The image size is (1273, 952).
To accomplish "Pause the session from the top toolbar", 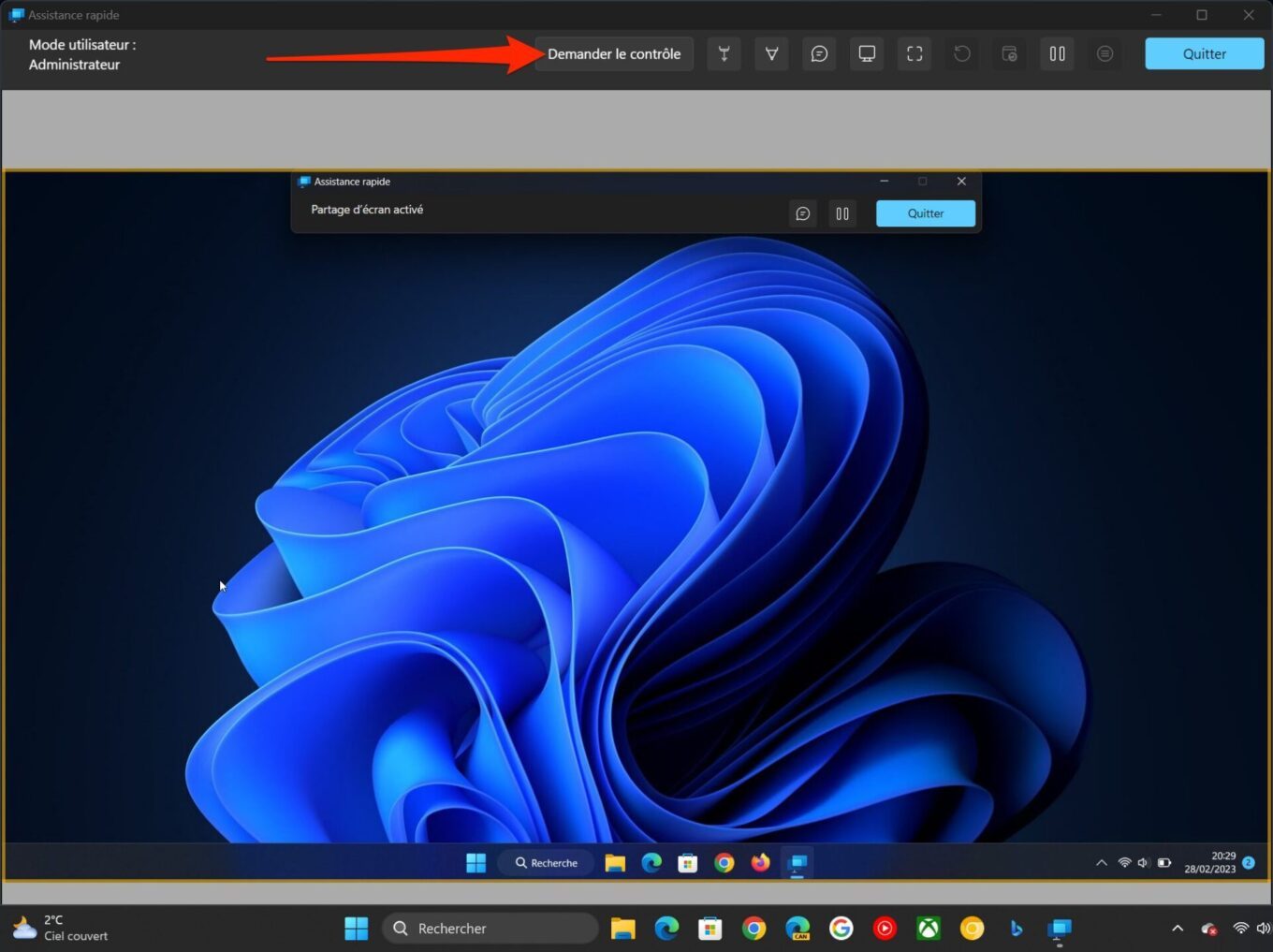I will [1058, 54].
